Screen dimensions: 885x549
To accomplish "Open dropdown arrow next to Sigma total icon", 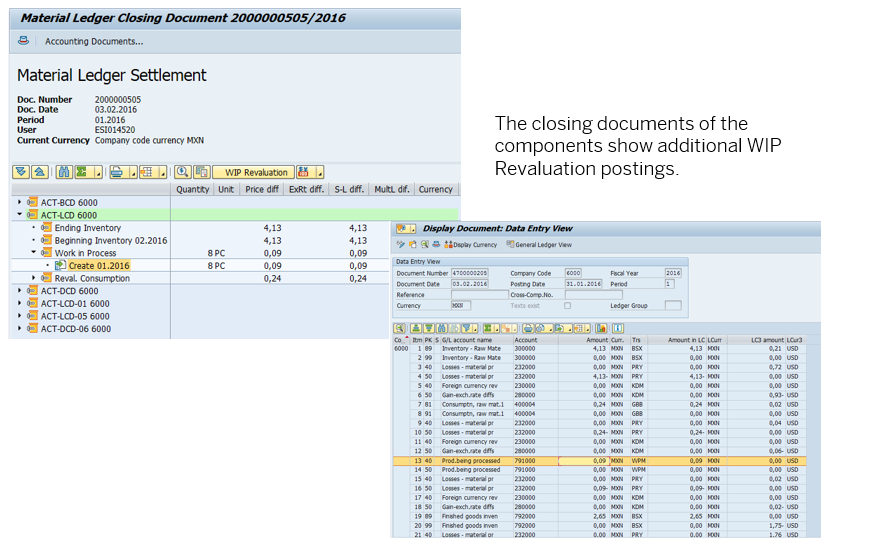I will click(98, 172).
